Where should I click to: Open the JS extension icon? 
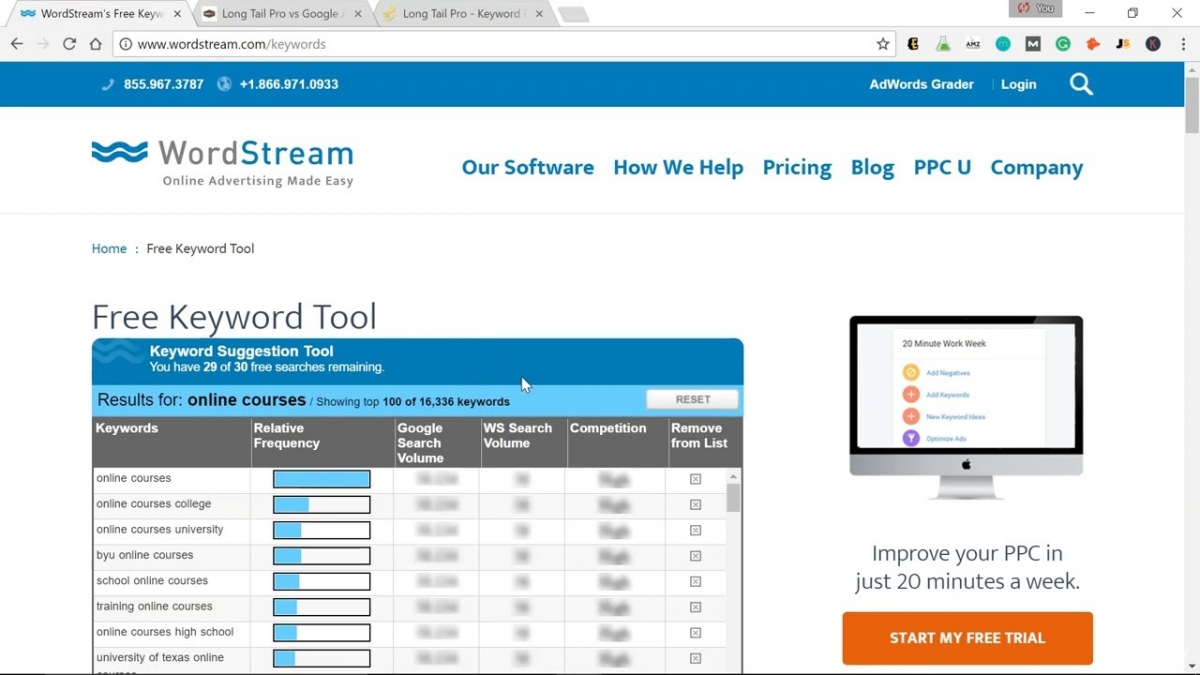(x=1122, y=44)
